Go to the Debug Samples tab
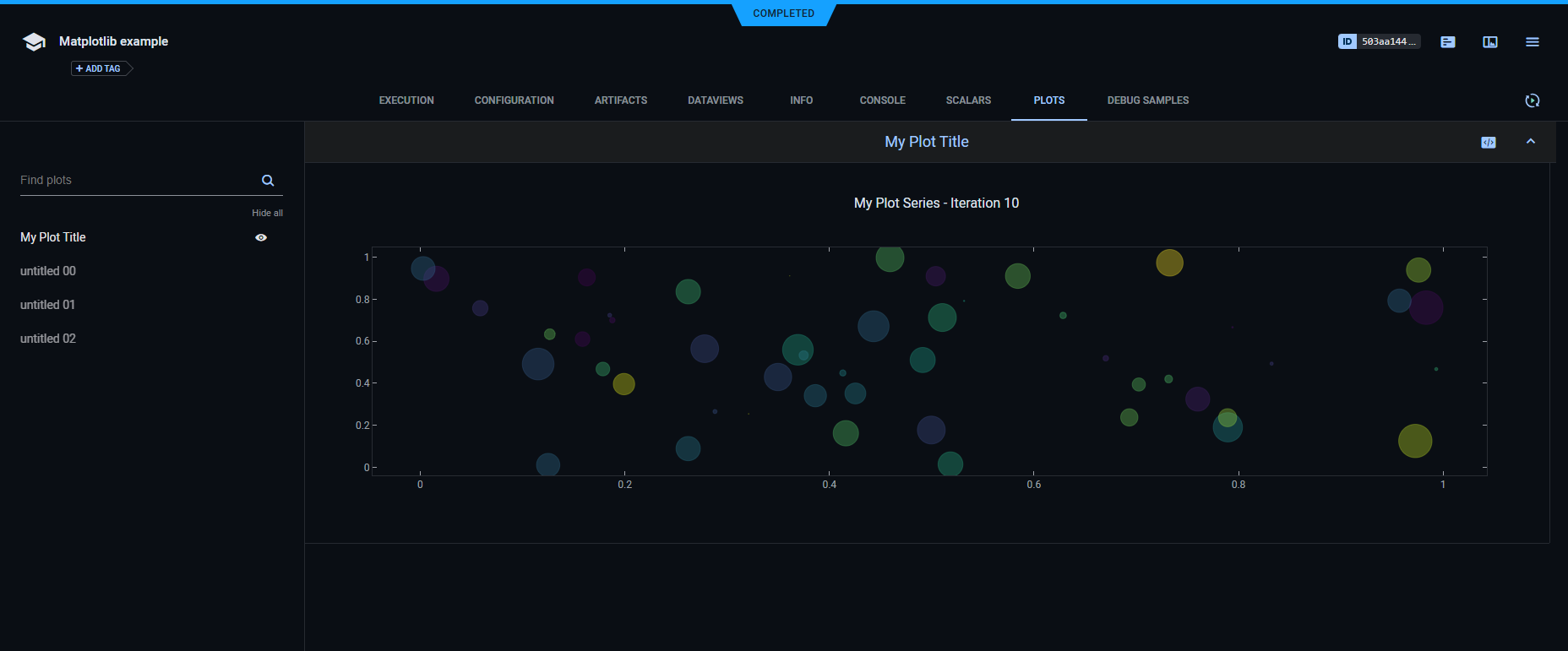The image size is (1568, 651). coord(1147,100)
